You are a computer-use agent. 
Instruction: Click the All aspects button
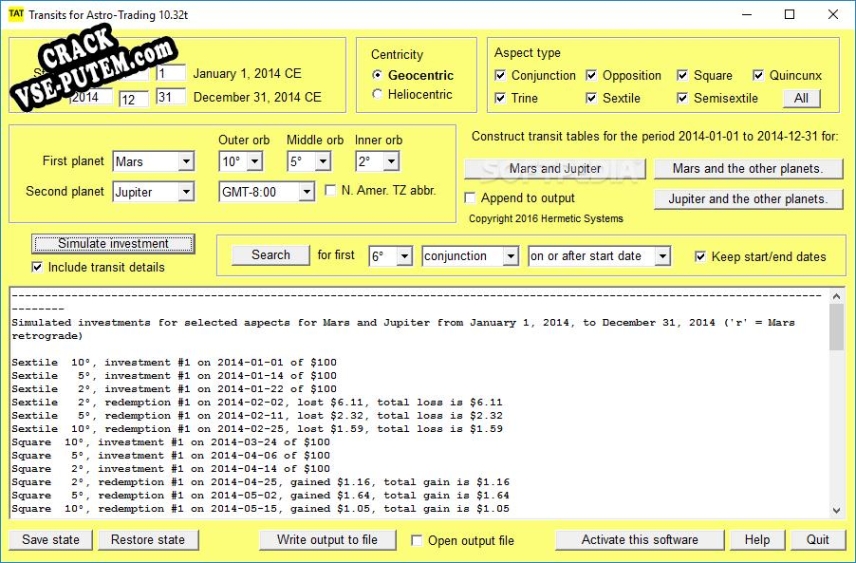(x=801, y=98)
